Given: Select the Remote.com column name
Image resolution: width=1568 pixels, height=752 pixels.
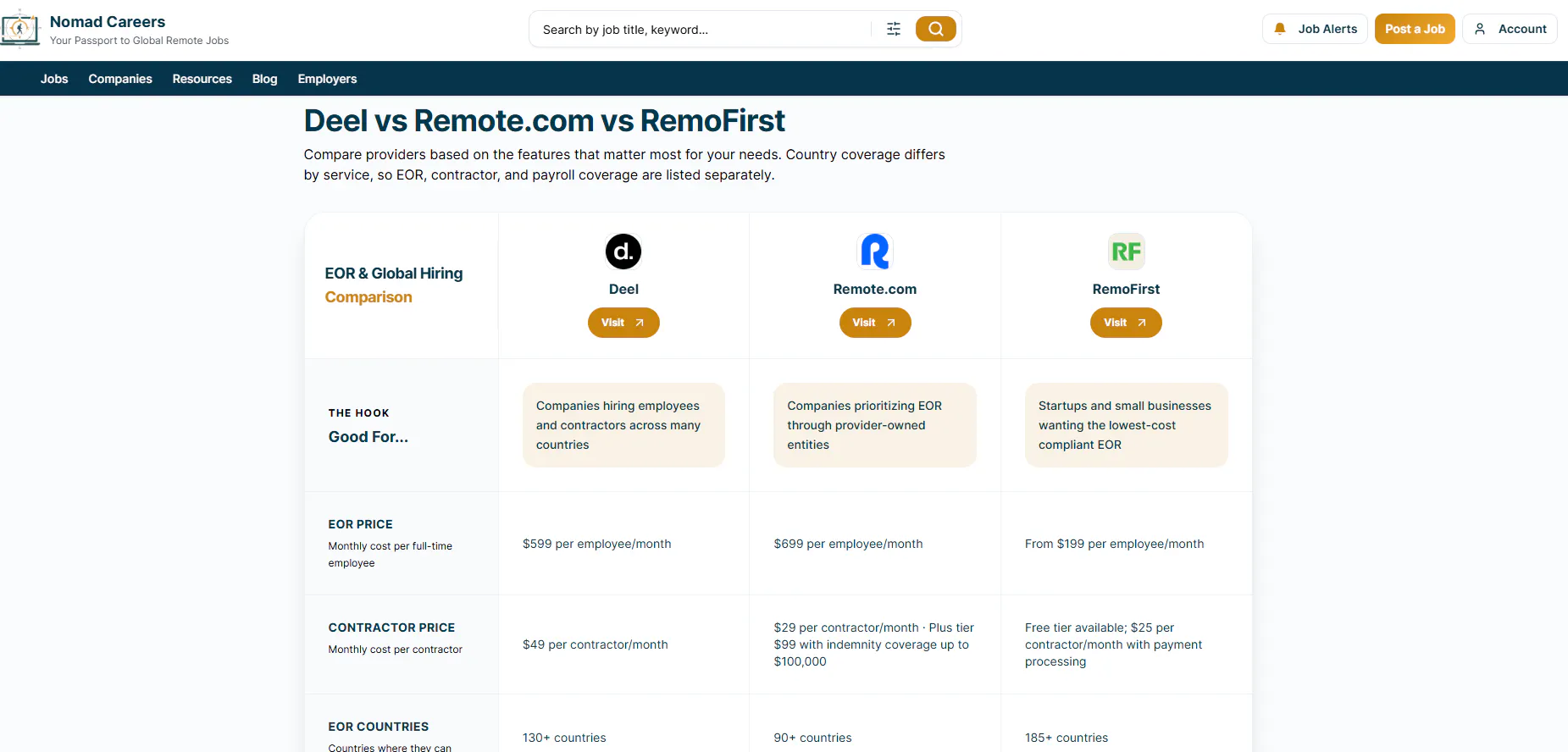Looking at the screenshot, I should [x=875, y=289].
